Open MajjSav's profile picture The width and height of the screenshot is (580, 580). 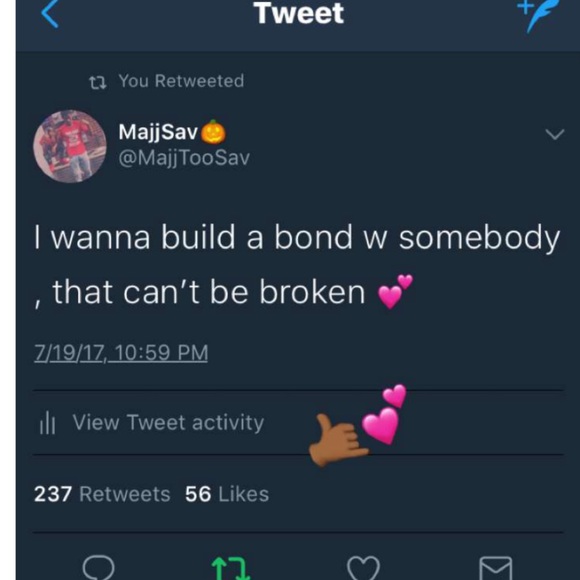70,146
